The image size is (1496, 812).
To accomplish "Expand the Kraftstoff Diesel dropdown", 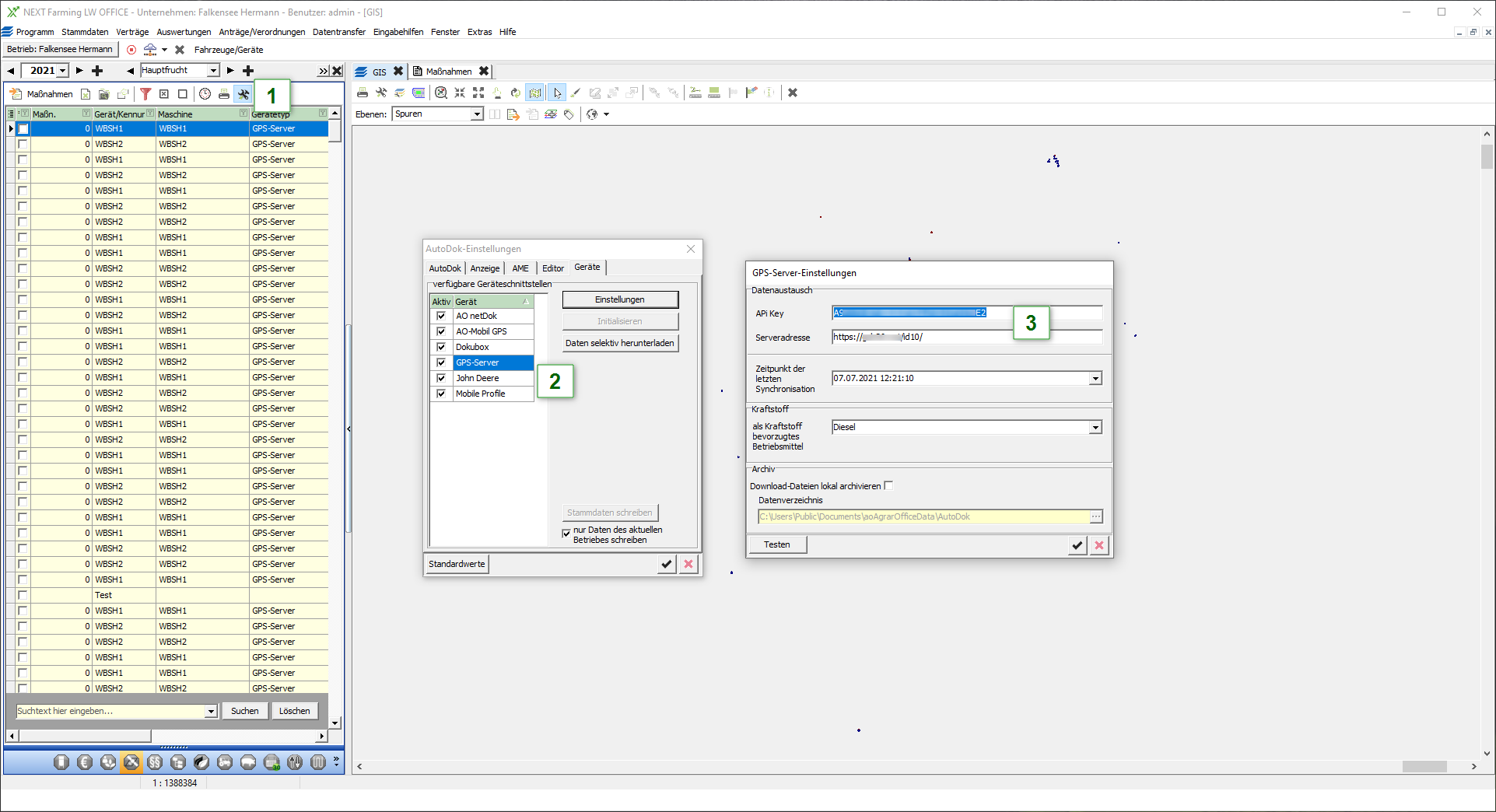I will tap(1095, 428).
